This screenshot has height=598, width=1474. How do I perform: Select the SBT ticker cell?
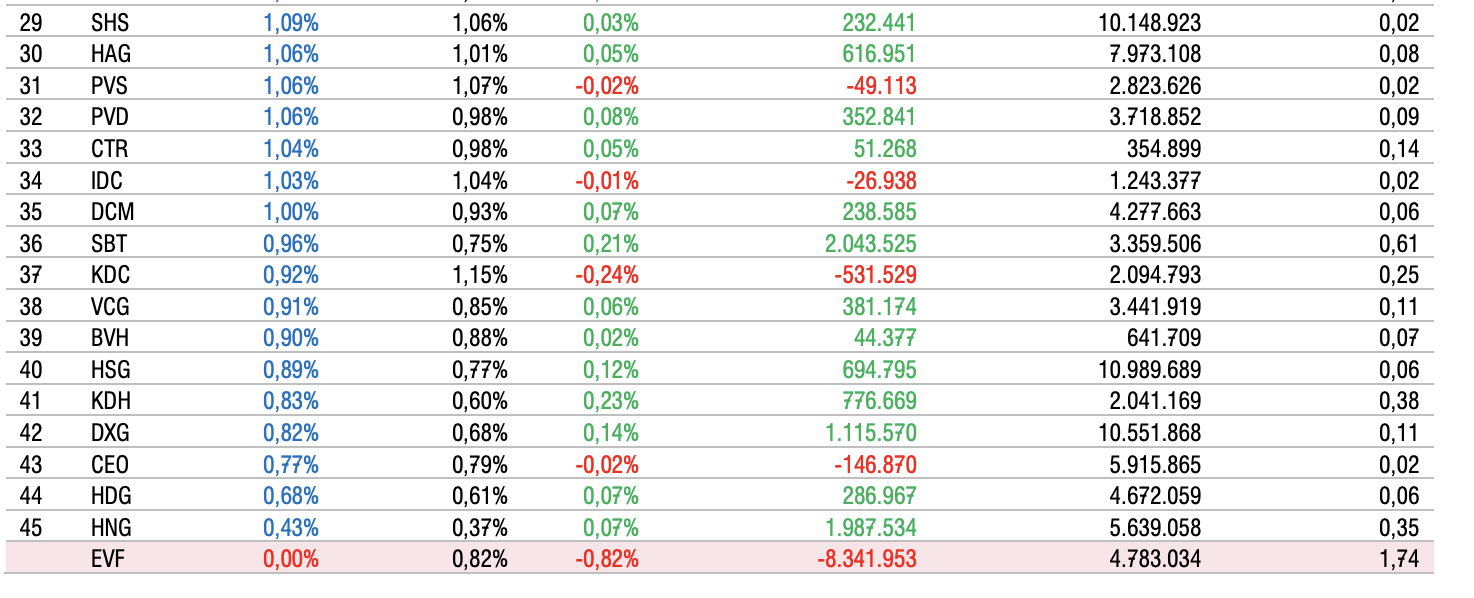pyautogui.click(x=108, y=244)
